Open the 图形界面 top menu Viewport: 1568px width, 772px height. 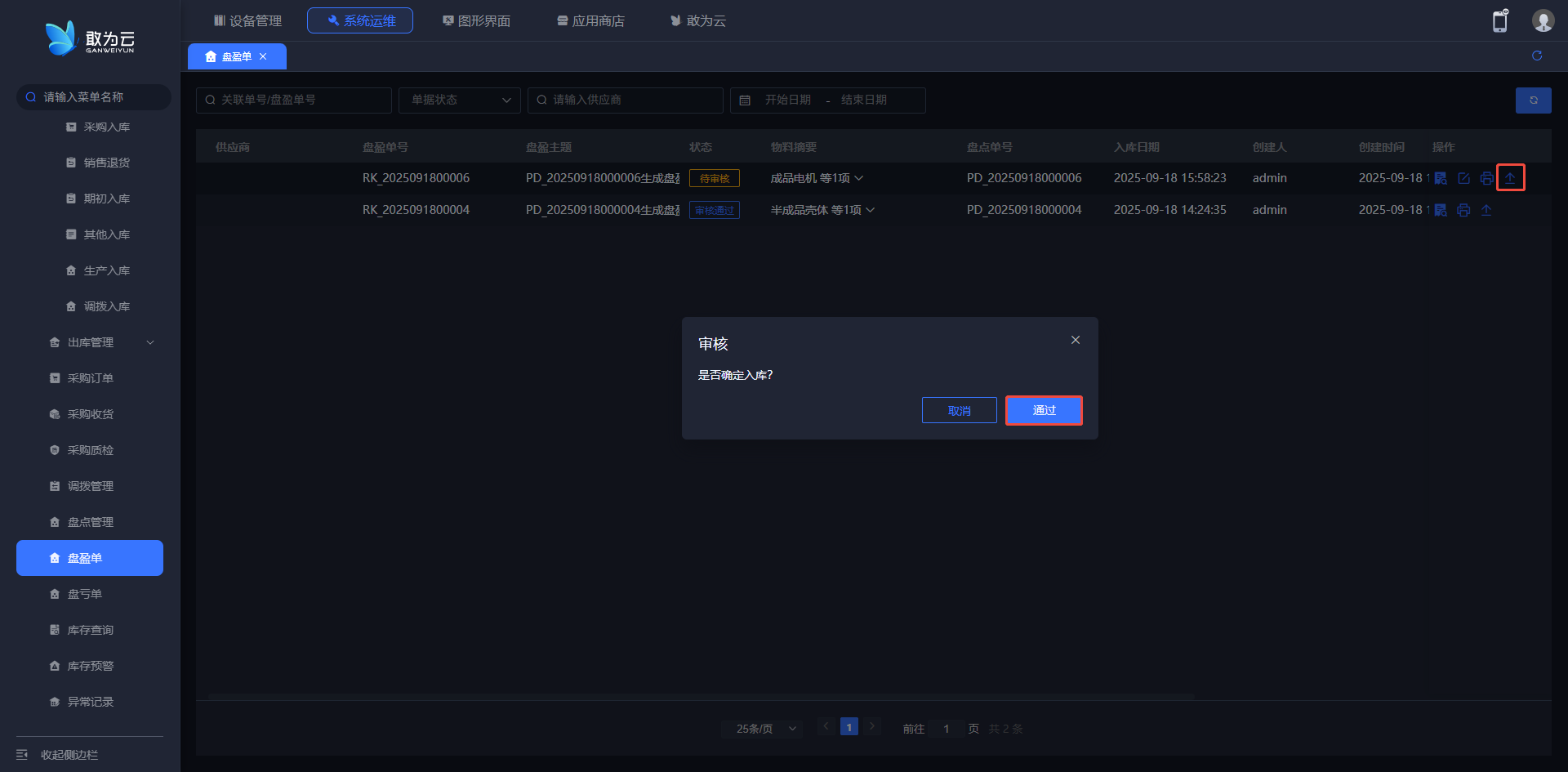click(476, 20)
